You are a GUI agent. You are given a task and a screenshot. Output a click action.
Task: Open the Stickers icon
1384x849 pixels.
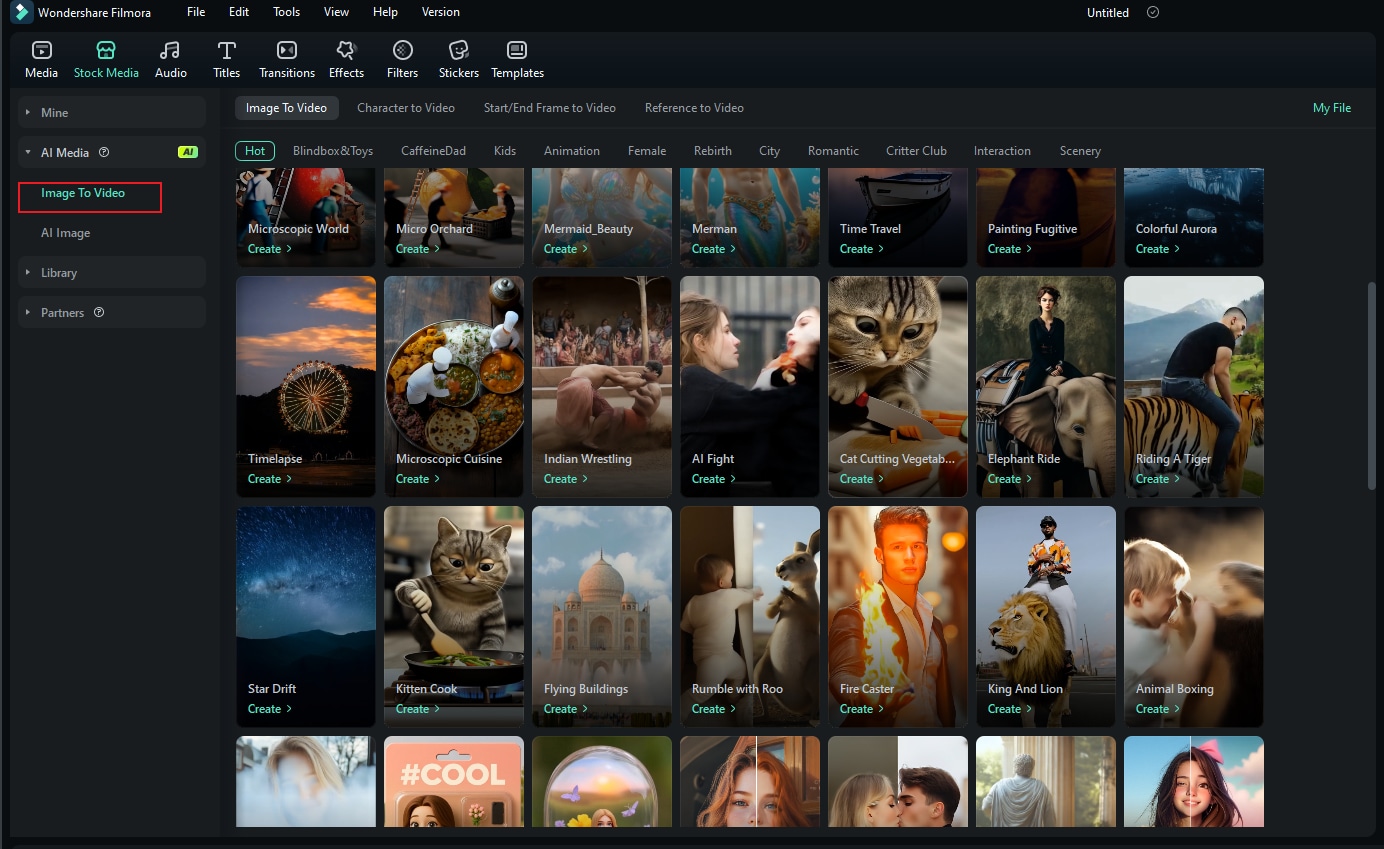tap(459, 50)
